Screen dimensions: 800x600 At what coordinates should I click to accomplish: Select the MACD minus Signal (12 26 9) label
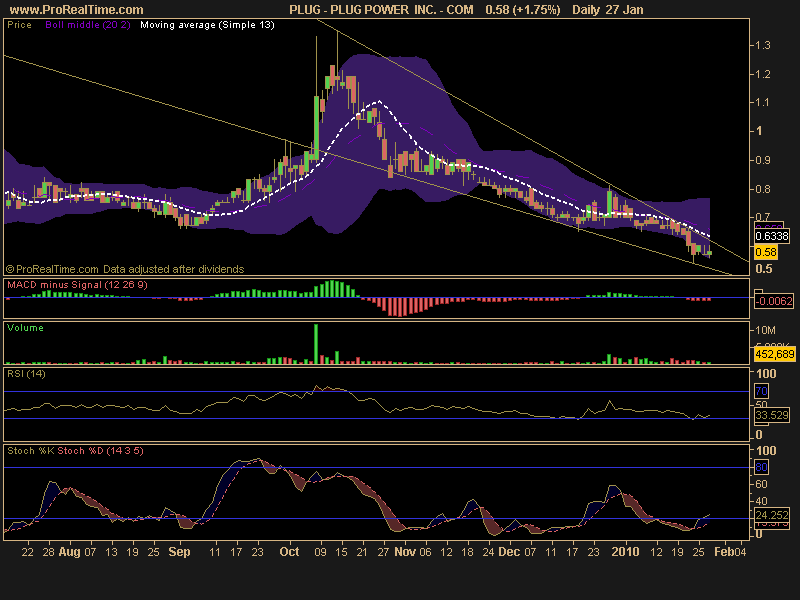click(x=77, y=285)
